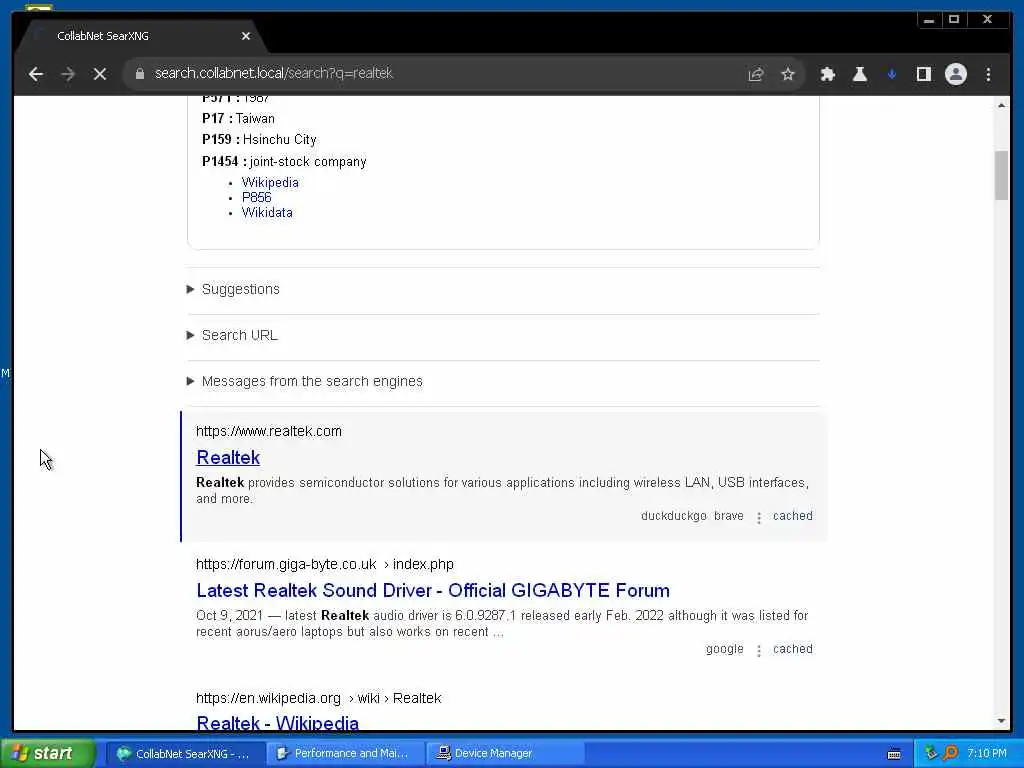Close the CollabNet SearXNG tab

[x=246, y=36]
